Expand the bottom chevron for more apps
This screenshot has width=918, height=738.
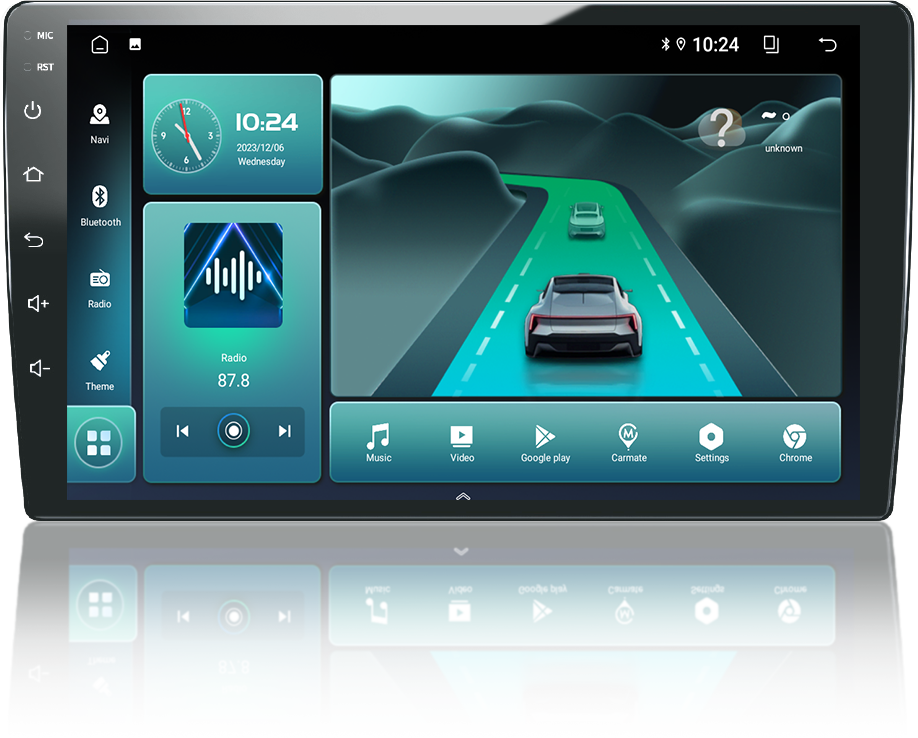pyautogui.click(x=462, y=495)
